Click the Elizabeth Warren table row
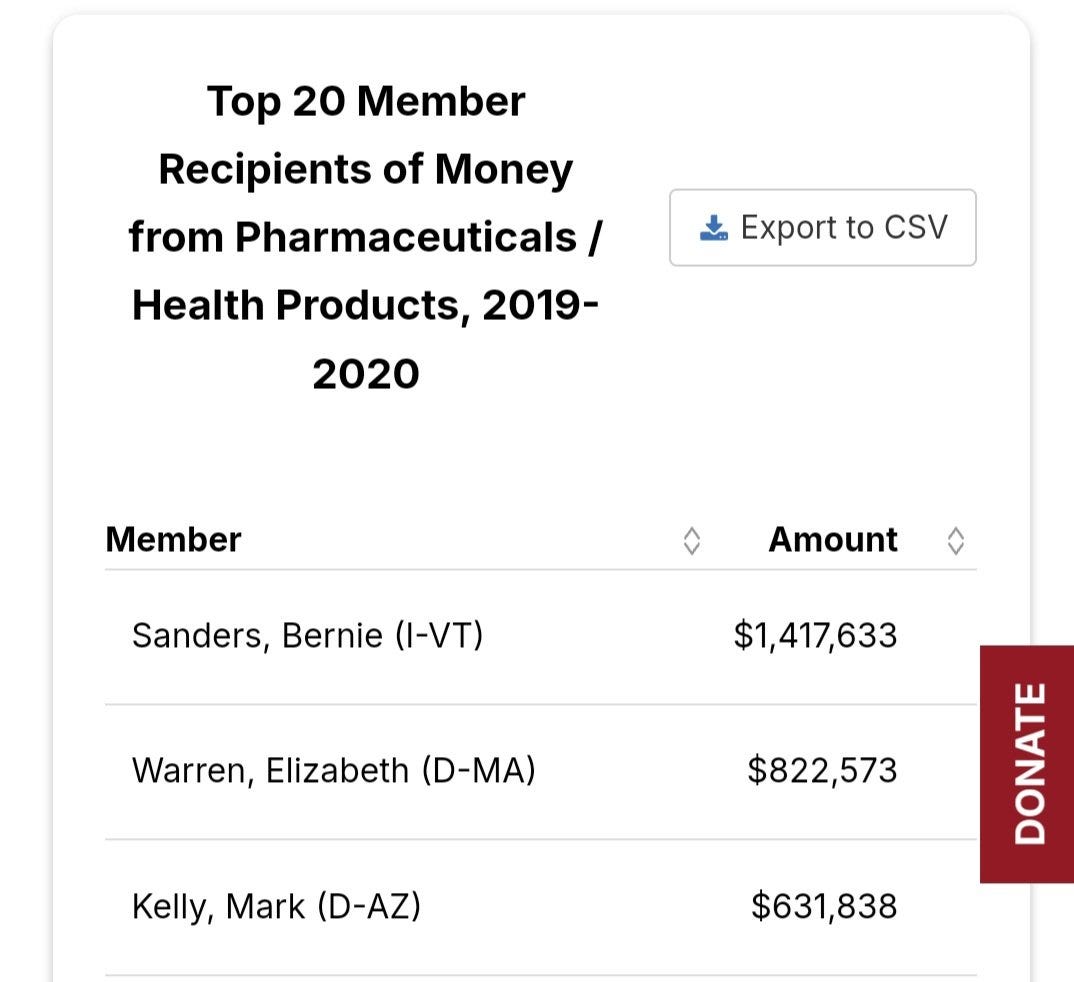 540,772
